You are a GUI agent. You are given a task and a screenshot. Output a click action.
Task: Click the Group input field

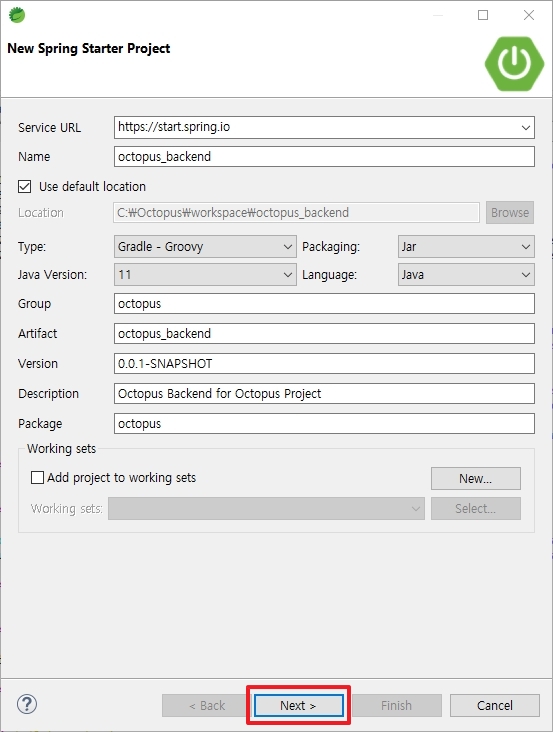[x=324, y=304]
